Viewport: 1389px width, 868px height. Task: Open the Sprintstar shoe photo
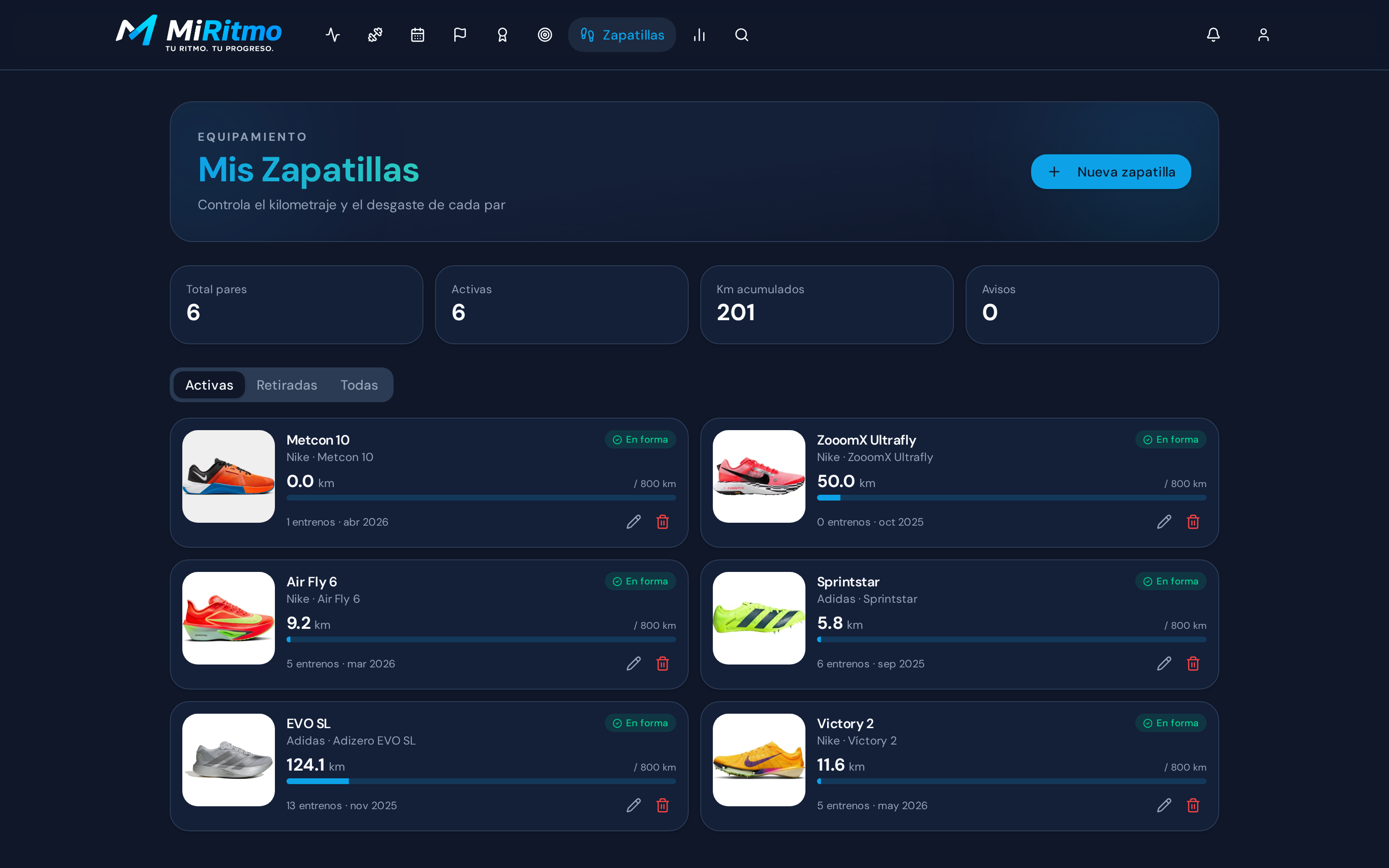point(759,618)
